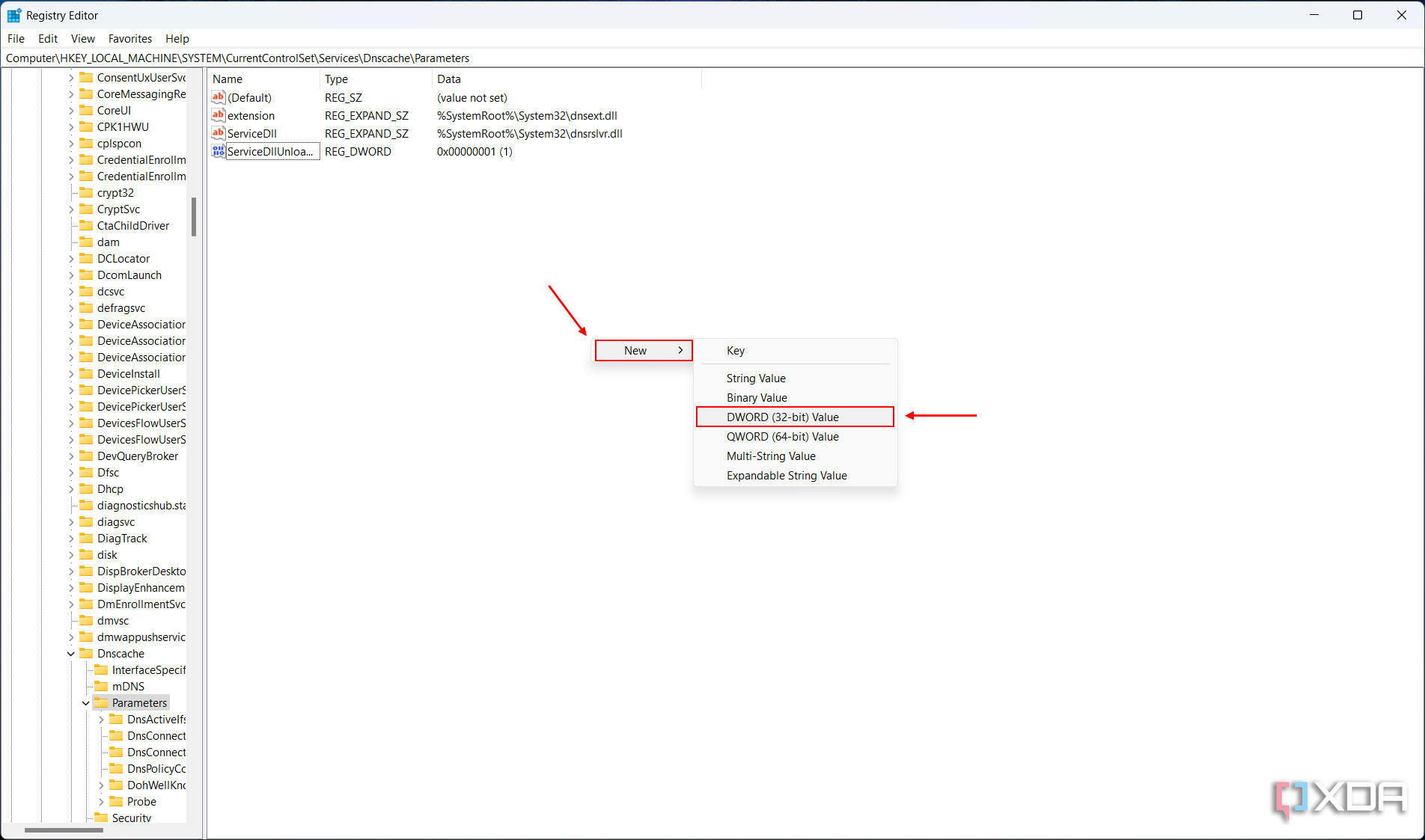Sort values by the Name column header

coord(264,79)
